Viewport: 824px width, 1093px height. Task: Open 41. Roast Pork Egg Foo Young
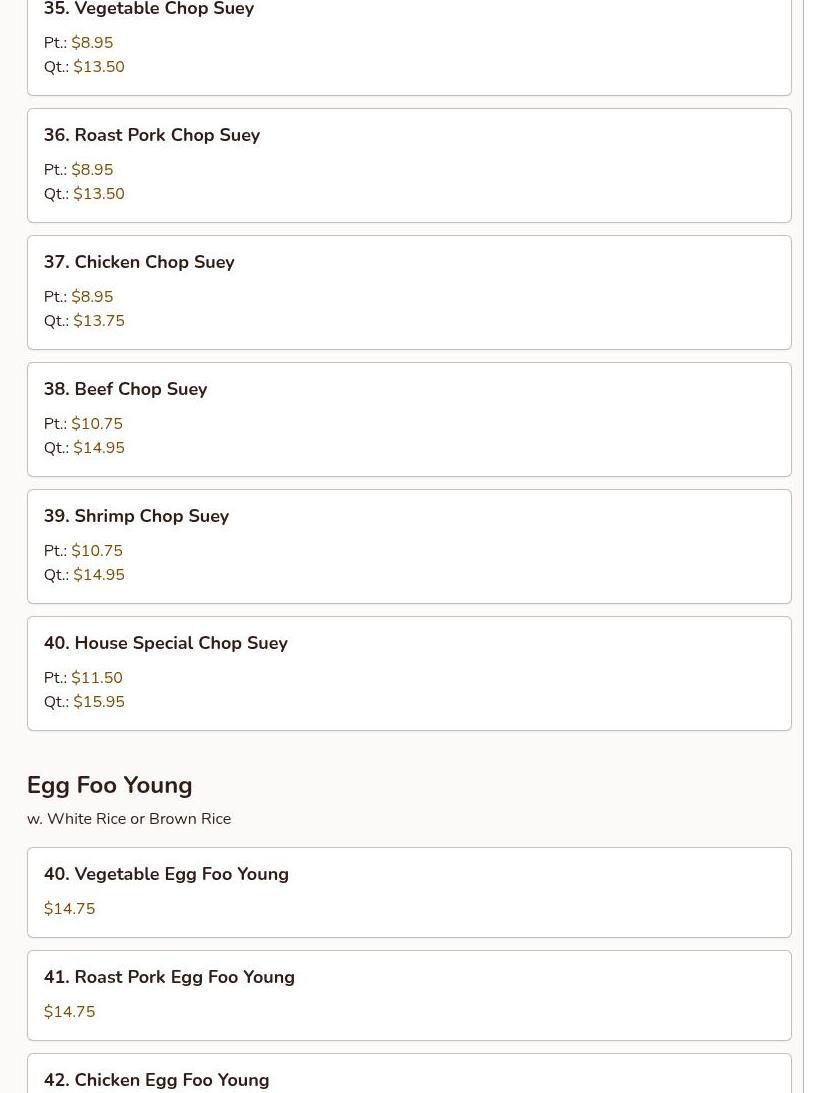click(x=409, y=995)
